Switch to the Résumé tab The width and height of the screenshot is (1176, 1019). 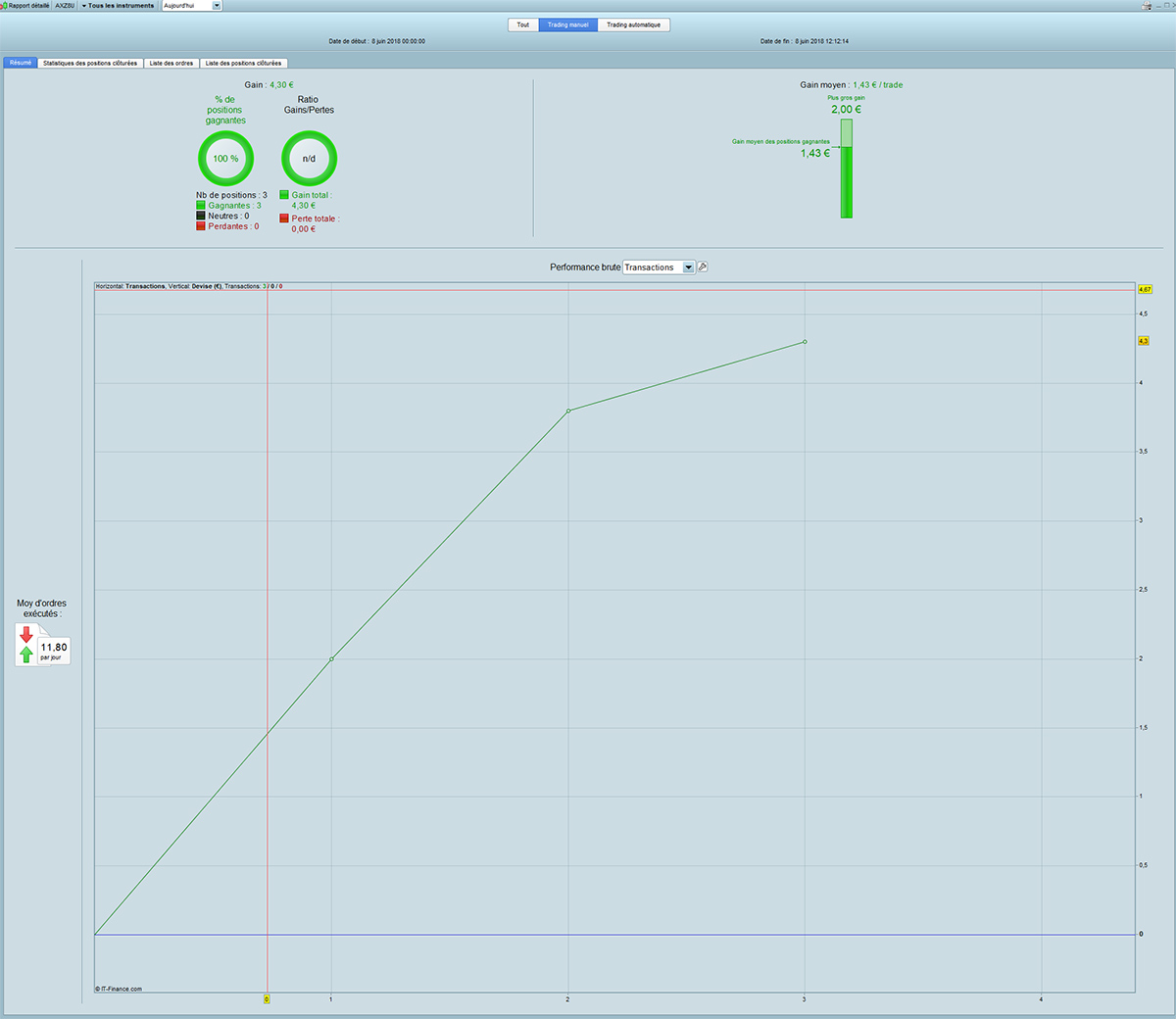click(21, 63)
